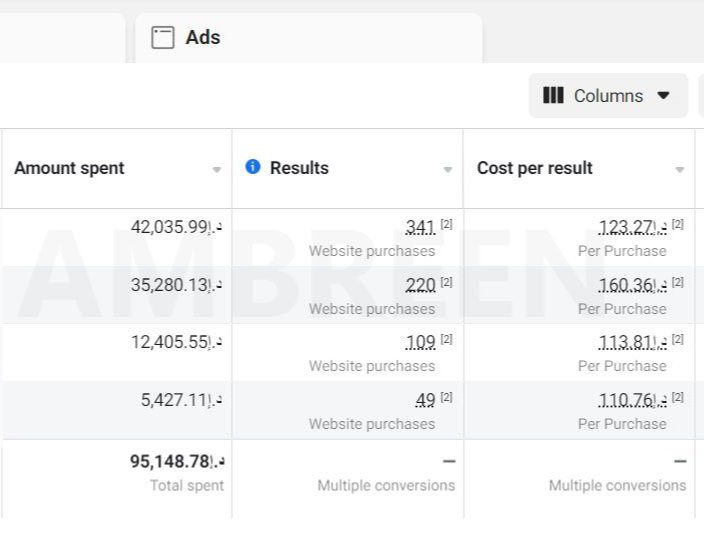Click the 123.27 per purchase cost
The image size is (704, 545).
tap(631, 228)
